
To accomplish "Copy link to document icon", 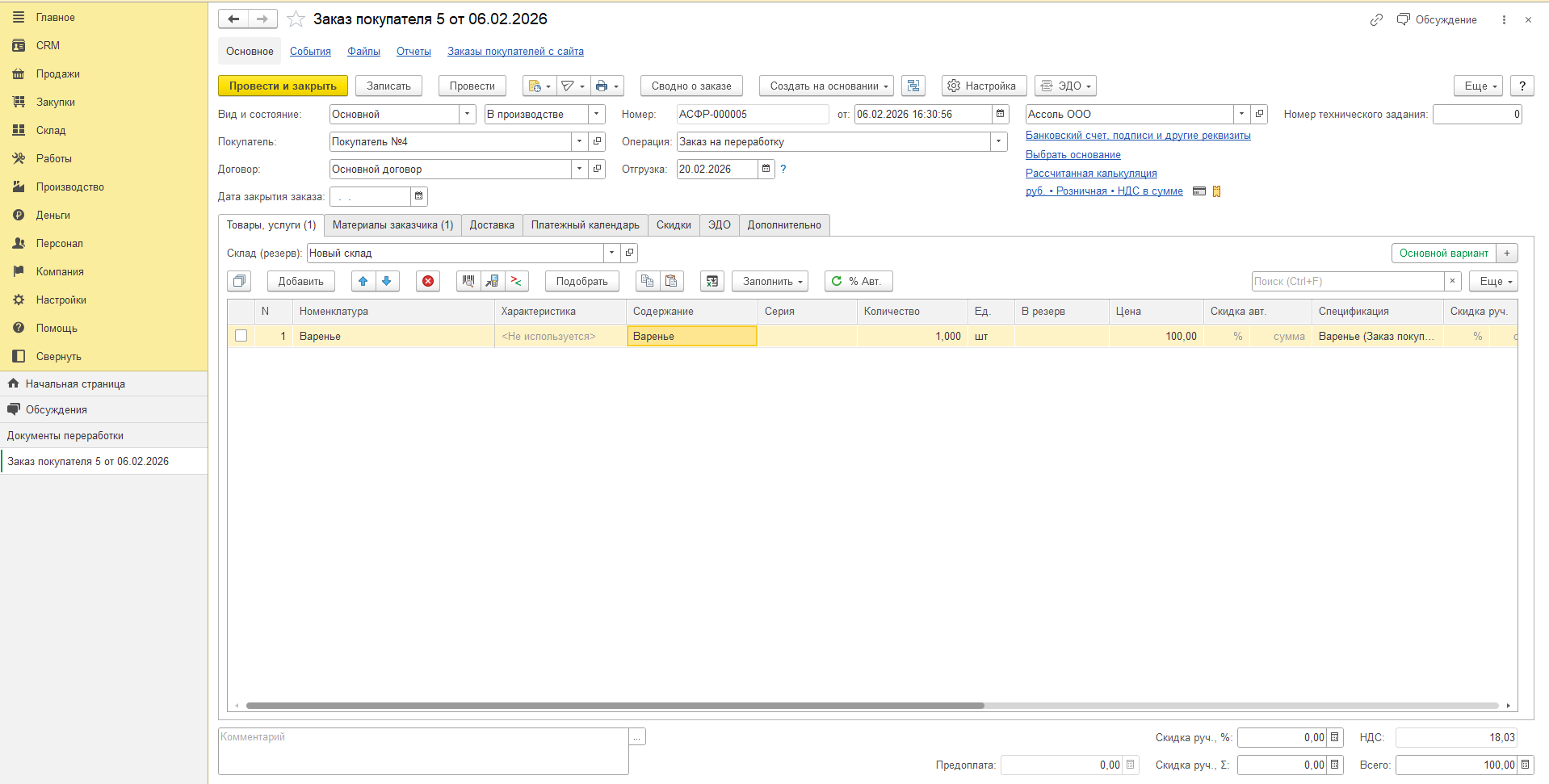I will [x=1376, y=19].
